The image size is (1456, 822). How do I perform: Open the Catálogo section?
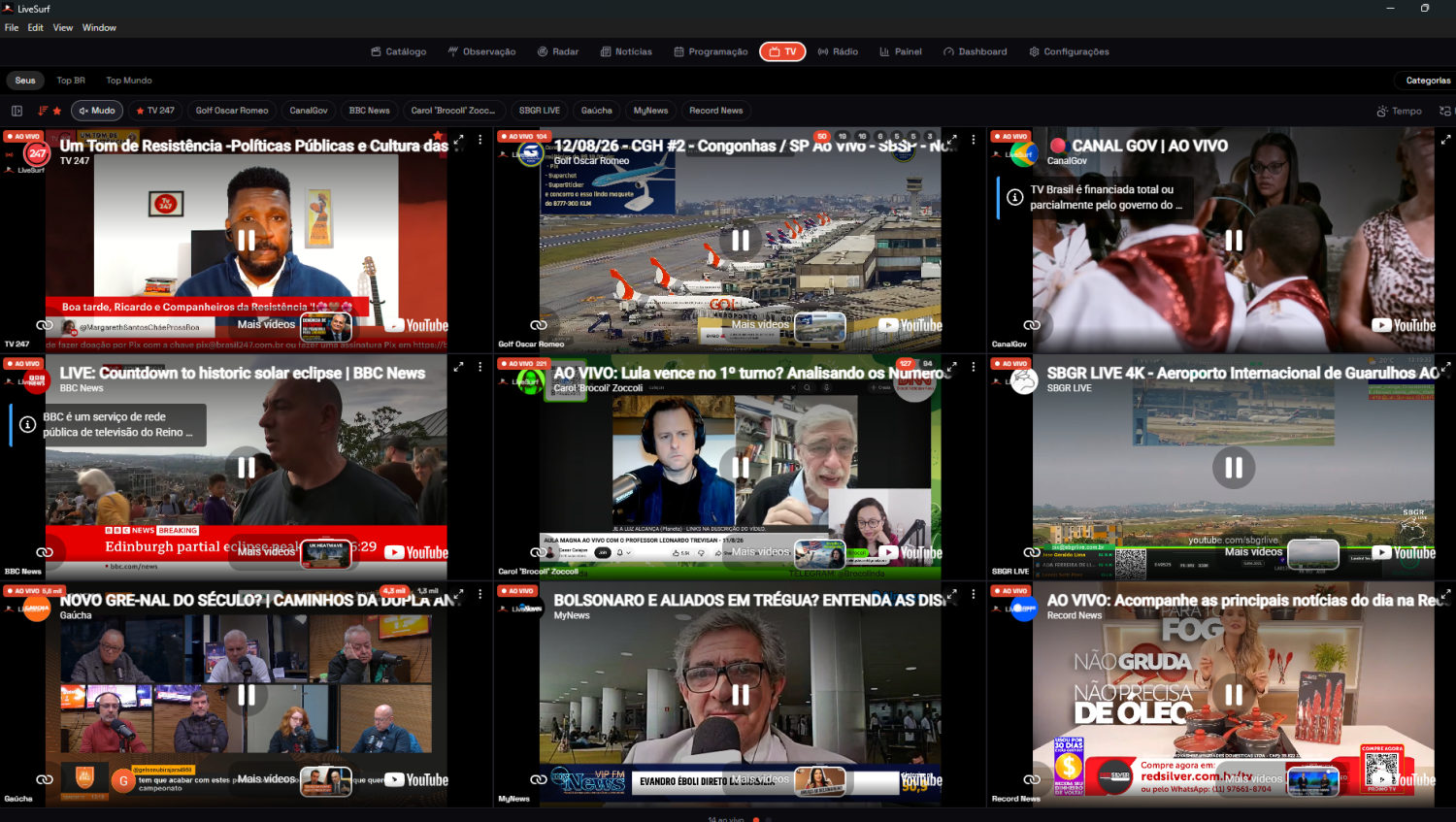point(399,51)
